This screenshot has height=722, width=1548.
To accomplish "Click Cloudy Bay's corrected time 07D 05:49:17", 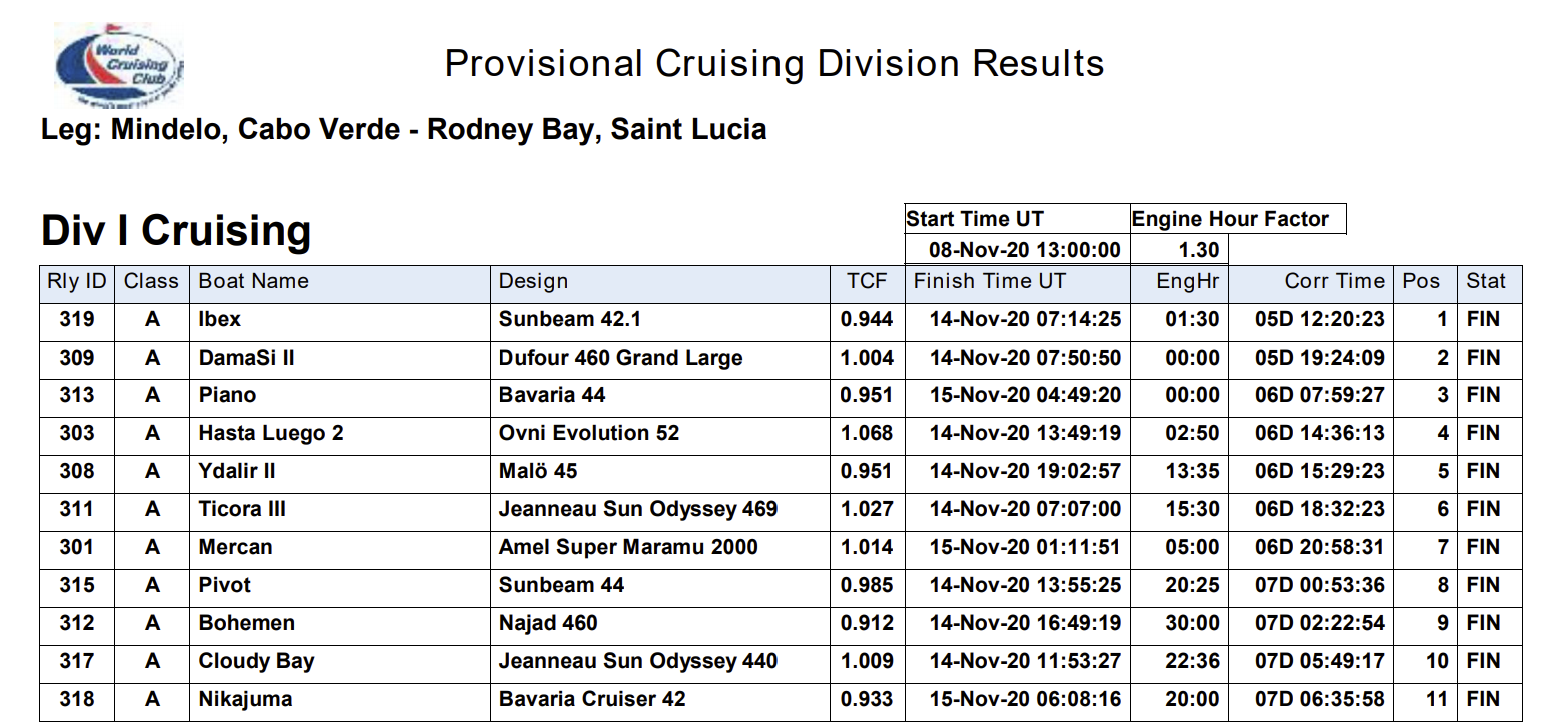I will [x=1319, y=661].
